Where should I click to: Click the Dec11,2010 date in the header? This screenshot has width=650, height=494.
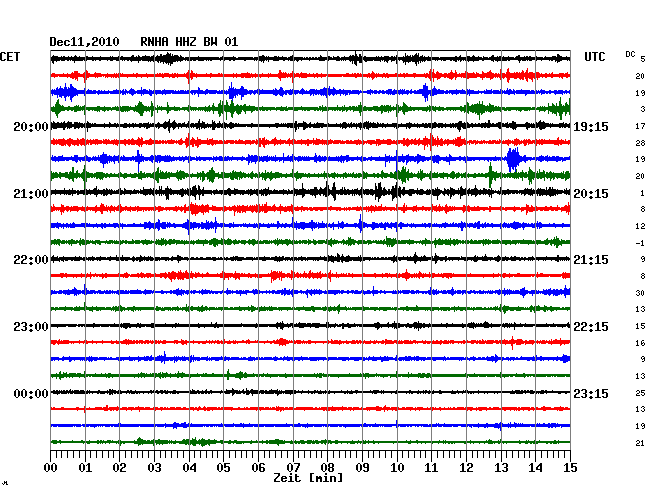click(x=84, y=42)
